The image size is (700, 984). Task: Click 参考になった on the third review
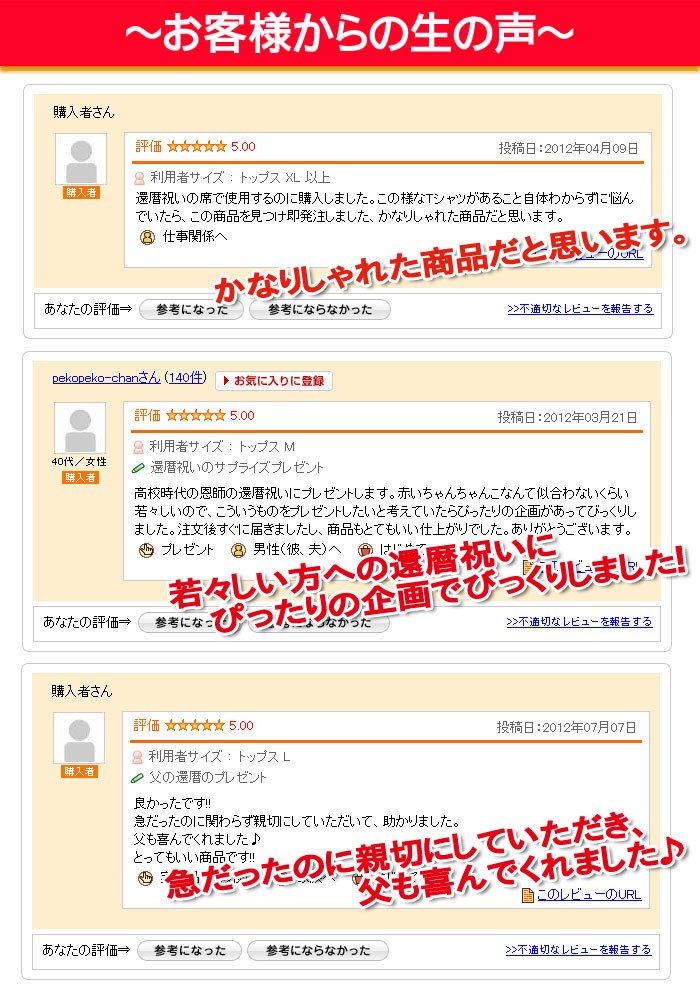[190, 950]
